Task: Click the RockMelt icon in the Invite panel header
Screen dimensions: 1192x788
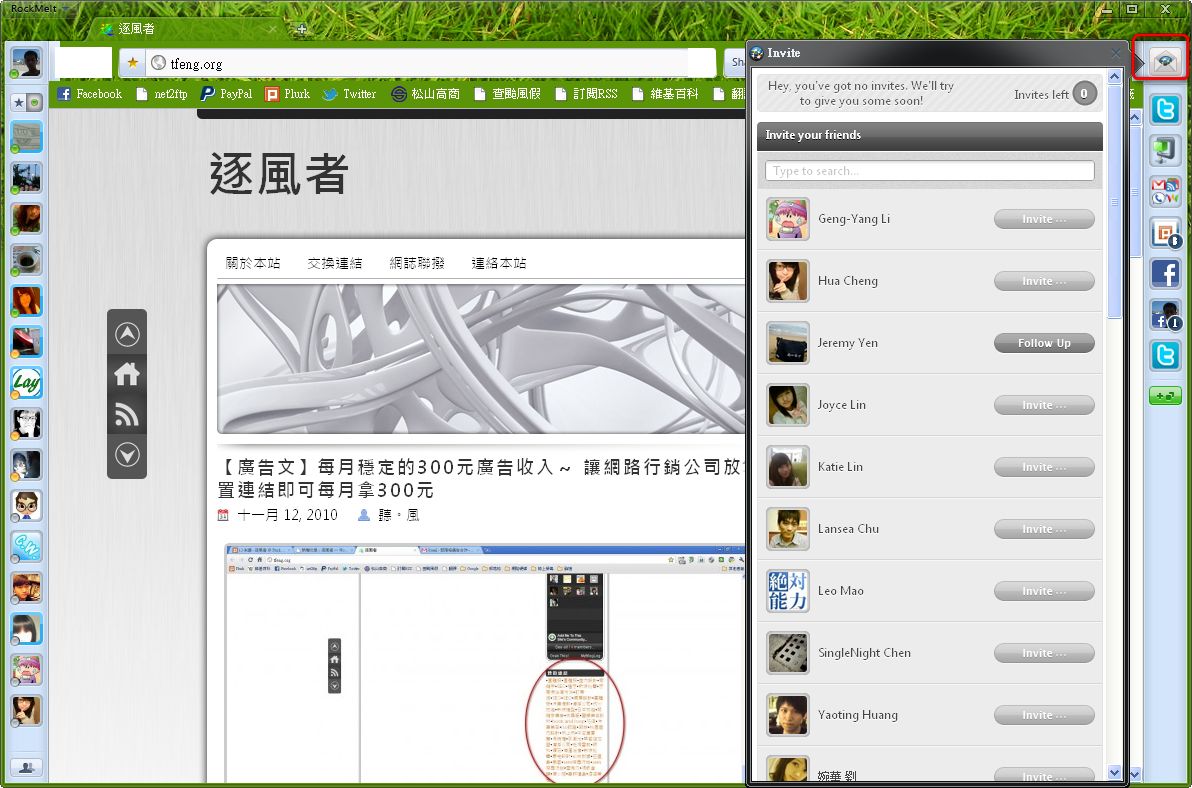Action: tap(757, 53)
